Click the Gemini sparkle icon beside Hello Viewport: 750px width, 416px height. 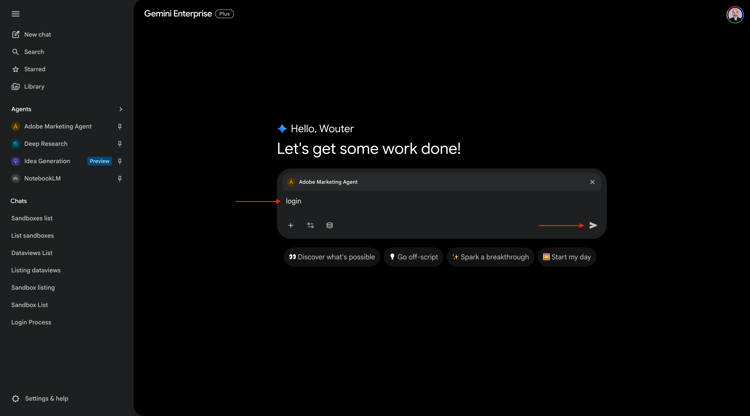click(x=282, y=129)
